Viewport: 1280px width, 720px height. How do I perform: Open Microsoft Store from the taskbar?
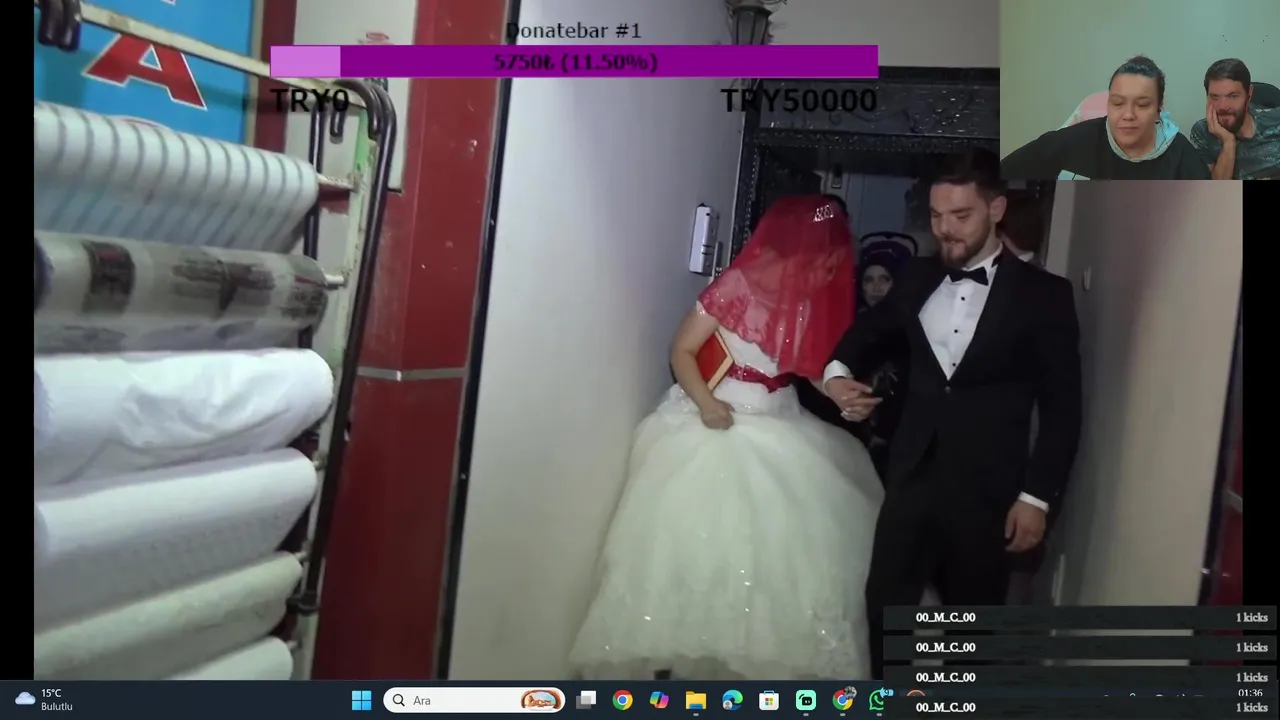pos(769,700)
